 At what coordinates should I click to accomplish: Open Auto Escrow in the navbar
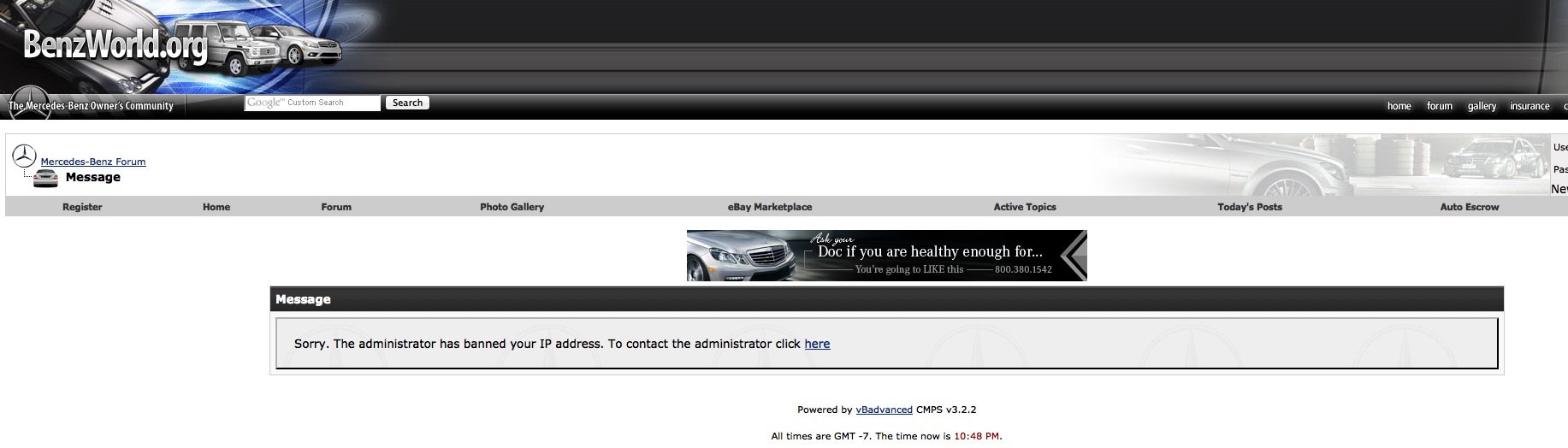click(1470, 207)
